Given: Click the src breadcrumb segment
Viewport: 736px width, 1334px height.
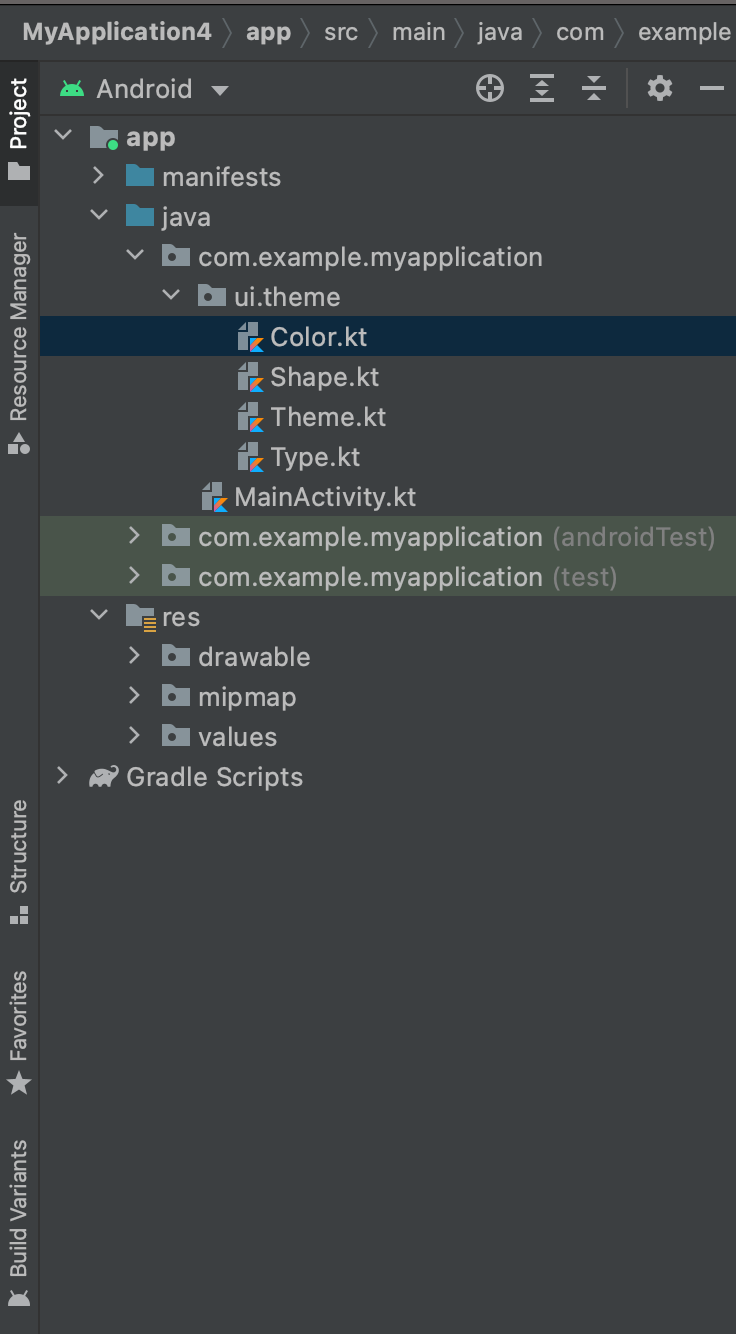Looking at the screenshot, I should (x=341, y=32).
